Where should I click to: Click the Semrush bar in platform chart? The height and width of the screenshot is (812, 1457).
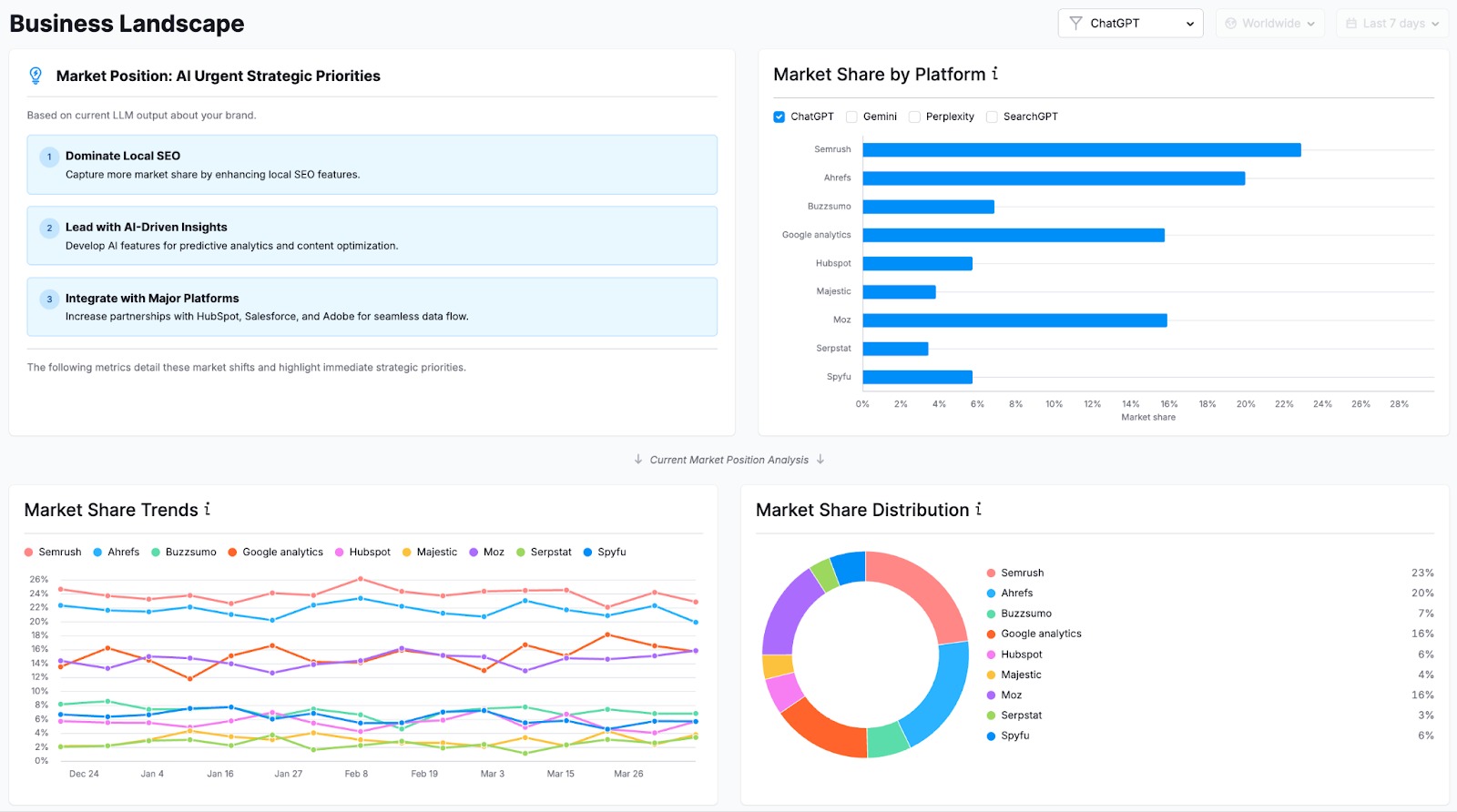pyautogui.click(x=1082, y=150)
